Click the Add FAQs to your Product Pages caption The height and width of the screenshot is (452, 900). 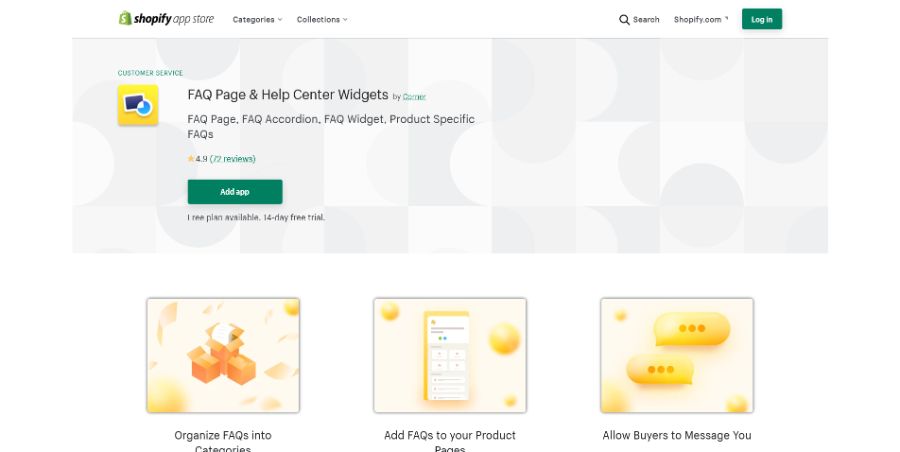[x=450, y=441]
